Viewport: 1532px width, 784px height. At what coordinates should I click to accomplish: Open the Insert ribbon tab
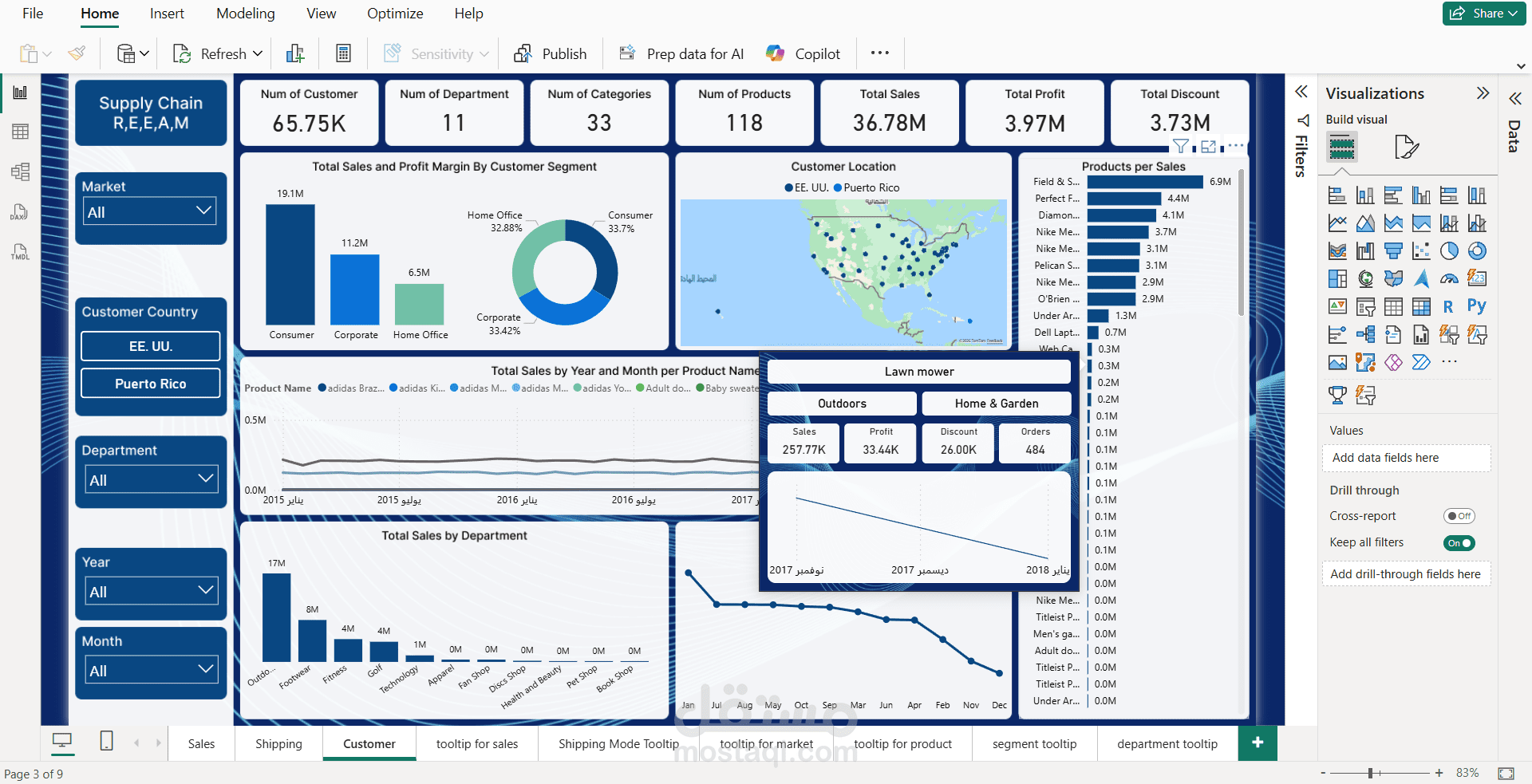[167, 14]
